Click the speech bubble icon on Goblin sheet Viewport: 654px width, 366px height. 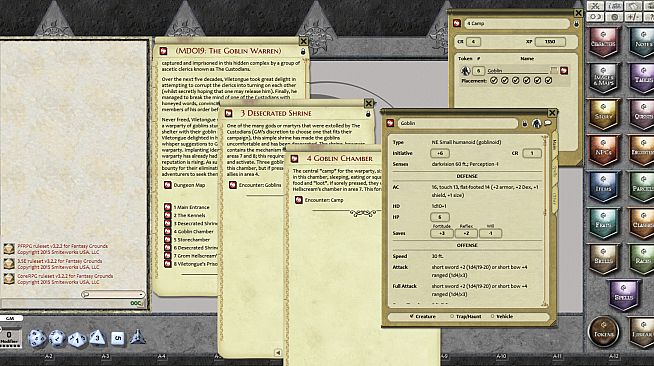pos(548,123)
